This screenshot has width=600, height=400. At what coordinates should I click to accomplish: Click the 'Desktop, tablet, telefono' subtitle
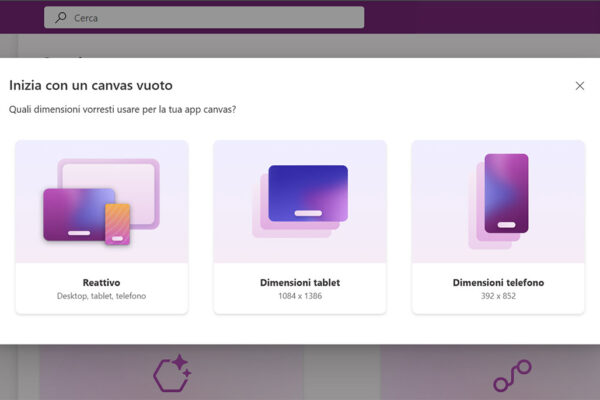[101, 296]
